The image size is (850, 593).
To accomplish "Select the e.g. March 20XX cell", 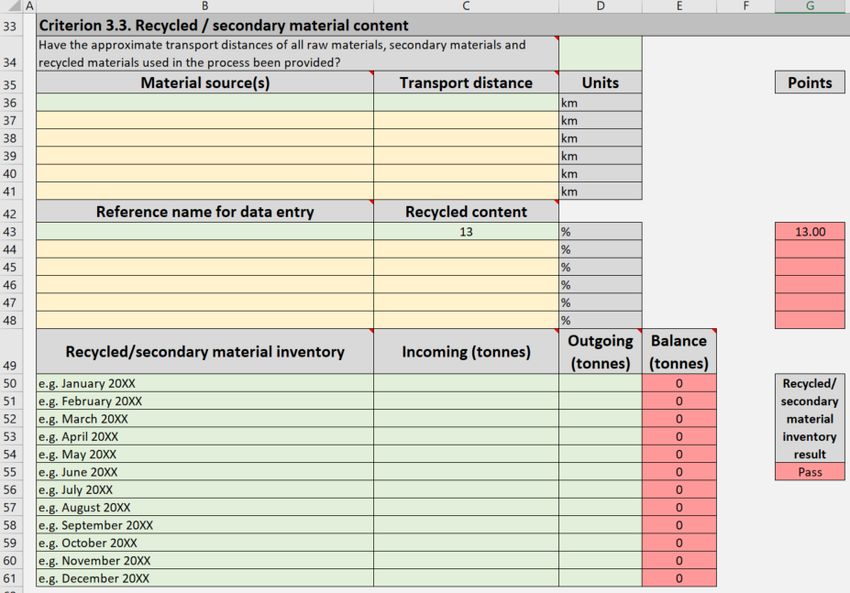I will tap(205, 419).
